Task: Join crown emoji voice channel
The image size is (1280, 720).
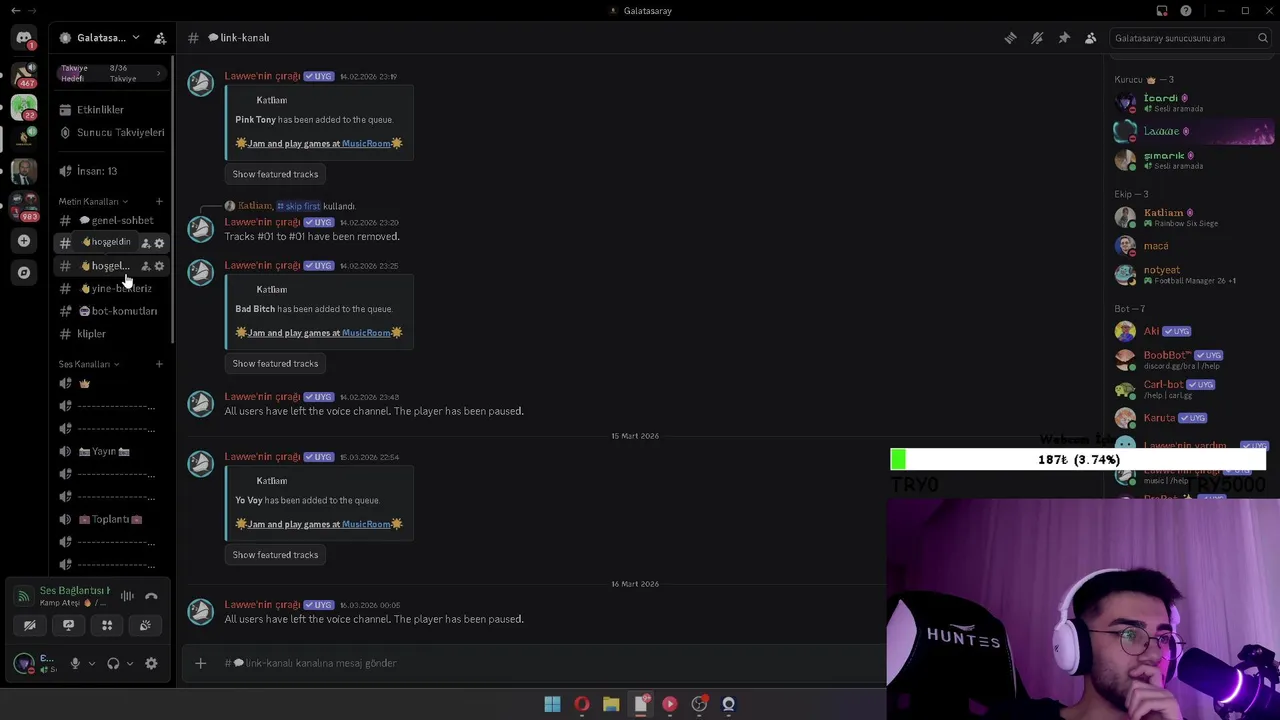Action: coord(112,383)
